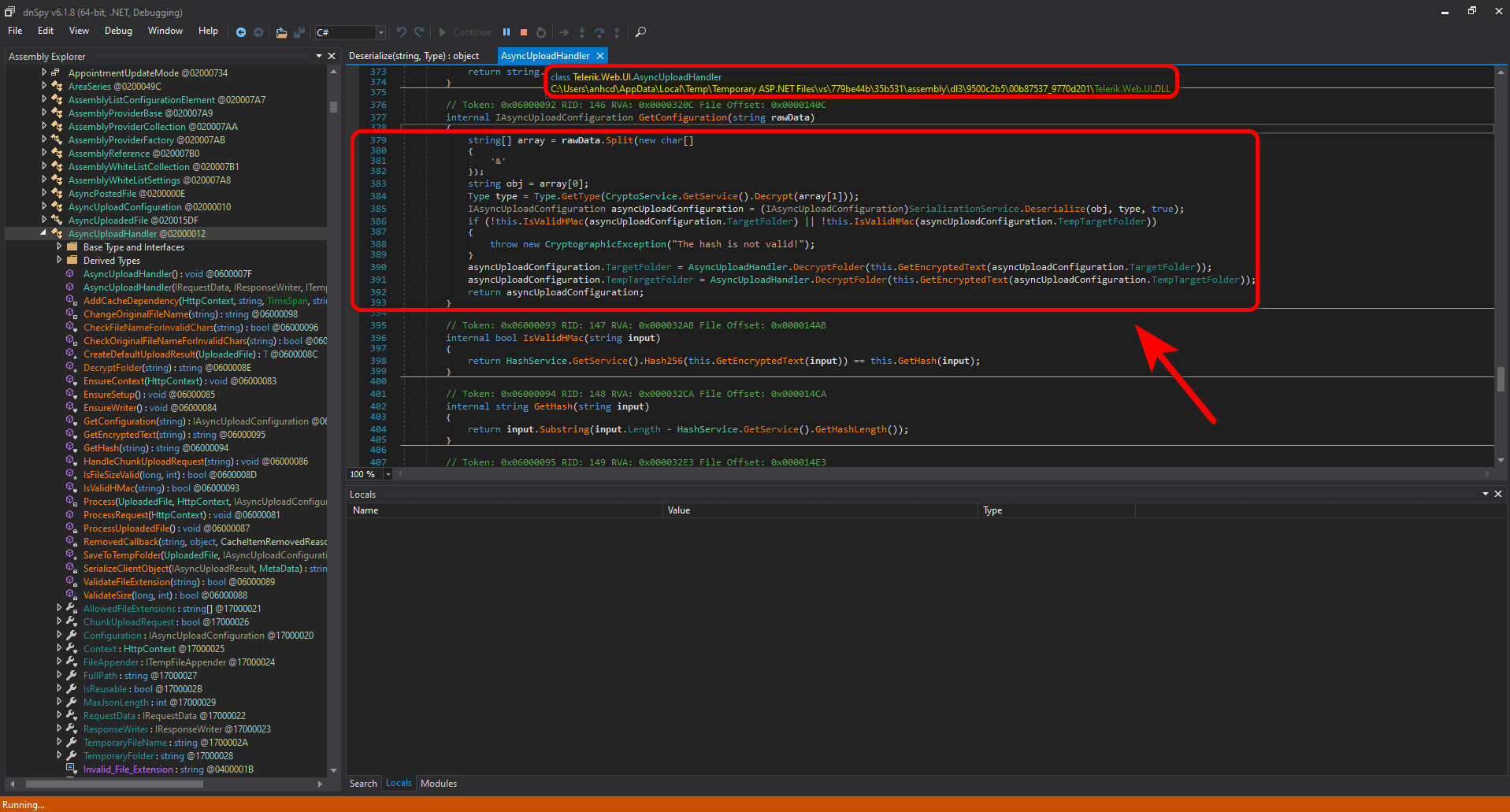Expand the Base Type and Interfaces node
The image size is (1510, 812).
pyautogui.click(x=59, y=247)
